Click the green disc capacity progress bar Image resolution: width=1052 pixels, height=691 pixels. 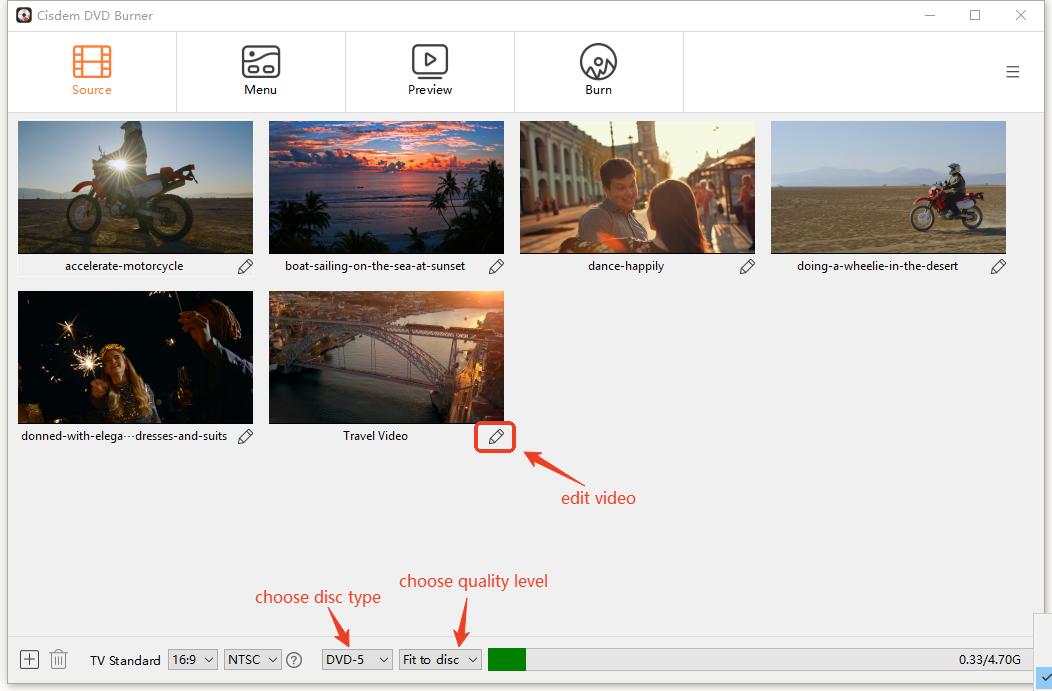(506, 659)
